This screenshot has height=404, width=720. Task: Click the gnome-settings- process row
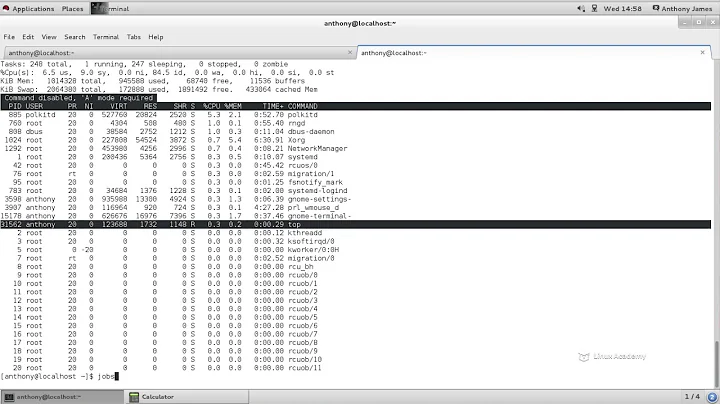[x=355, y=199]
